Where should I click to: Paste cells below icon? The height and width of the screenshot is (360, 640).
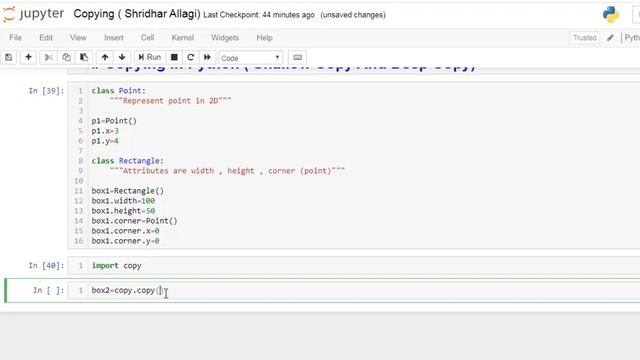click(84, 58)
